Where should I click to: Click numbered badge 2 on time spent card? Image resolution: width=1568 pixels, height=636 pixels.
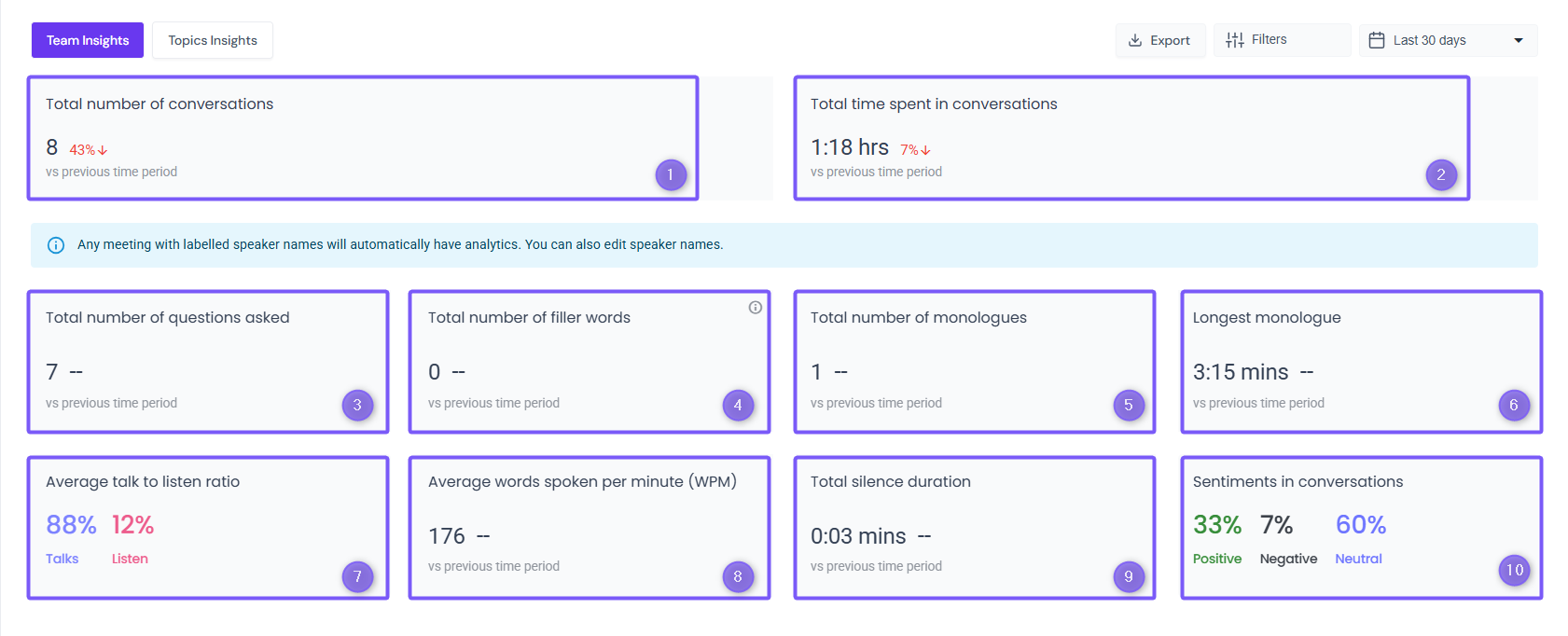pos(1441,174)
